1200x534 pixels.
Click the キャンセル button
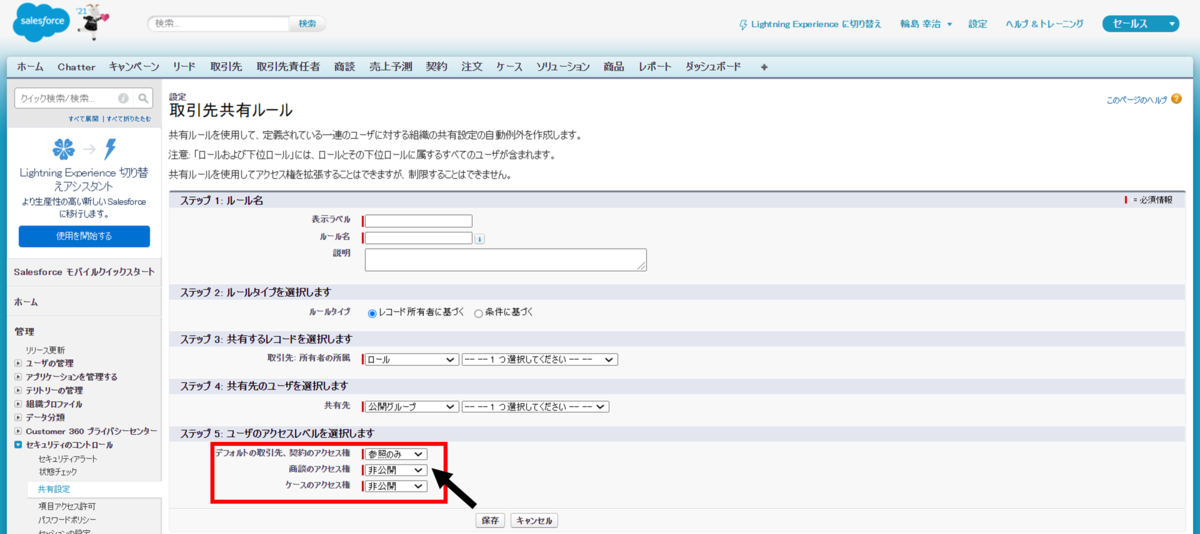point(534,520)
